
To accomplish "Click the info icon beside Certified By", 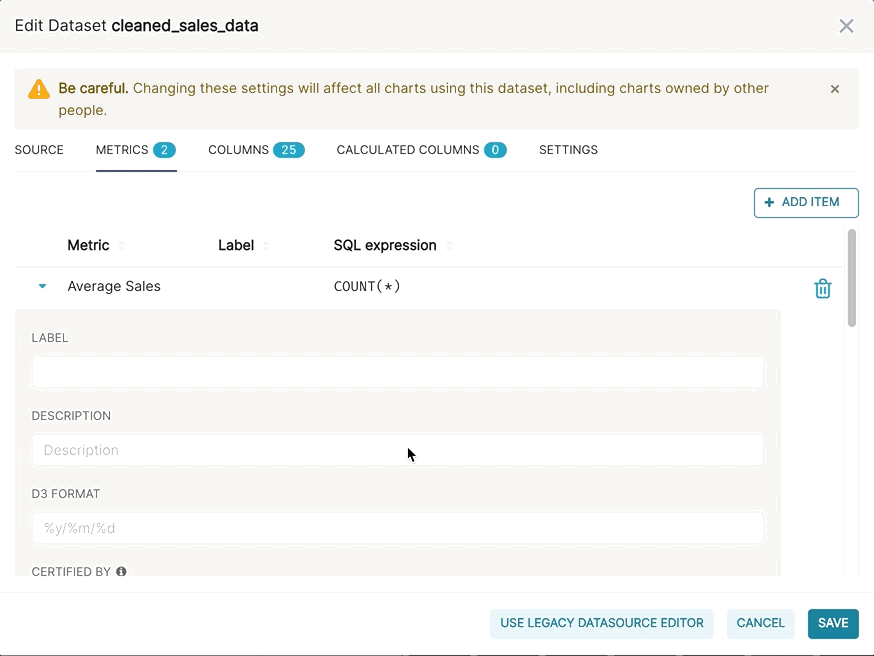I will click(x=121, y=572).
